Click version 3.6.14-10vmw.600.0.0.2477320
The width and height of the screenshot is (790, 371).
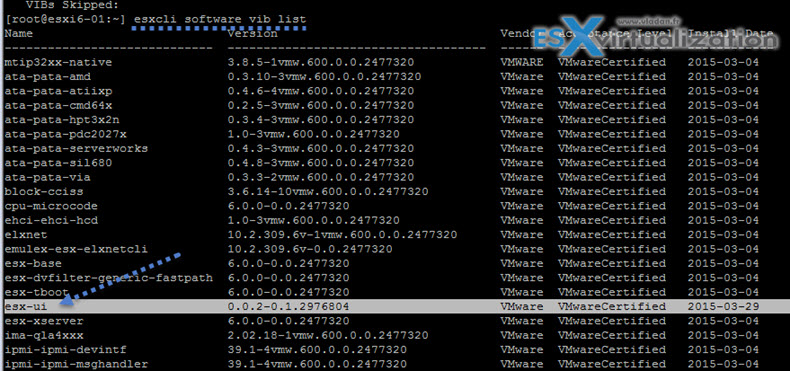click(x=328, y=192)
